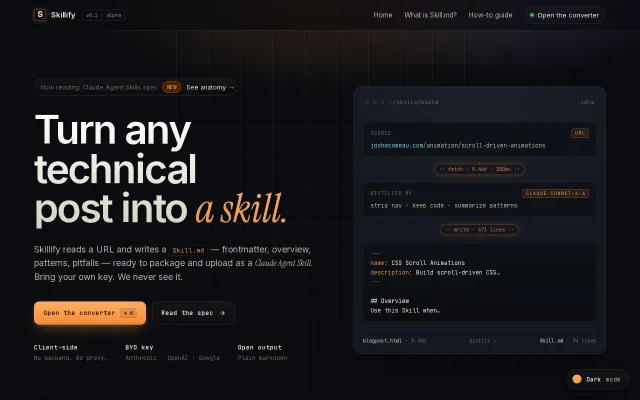Click the URL badge in source panel
The image size is (640, 400).
pyautogui.click(x=580, y=133)
